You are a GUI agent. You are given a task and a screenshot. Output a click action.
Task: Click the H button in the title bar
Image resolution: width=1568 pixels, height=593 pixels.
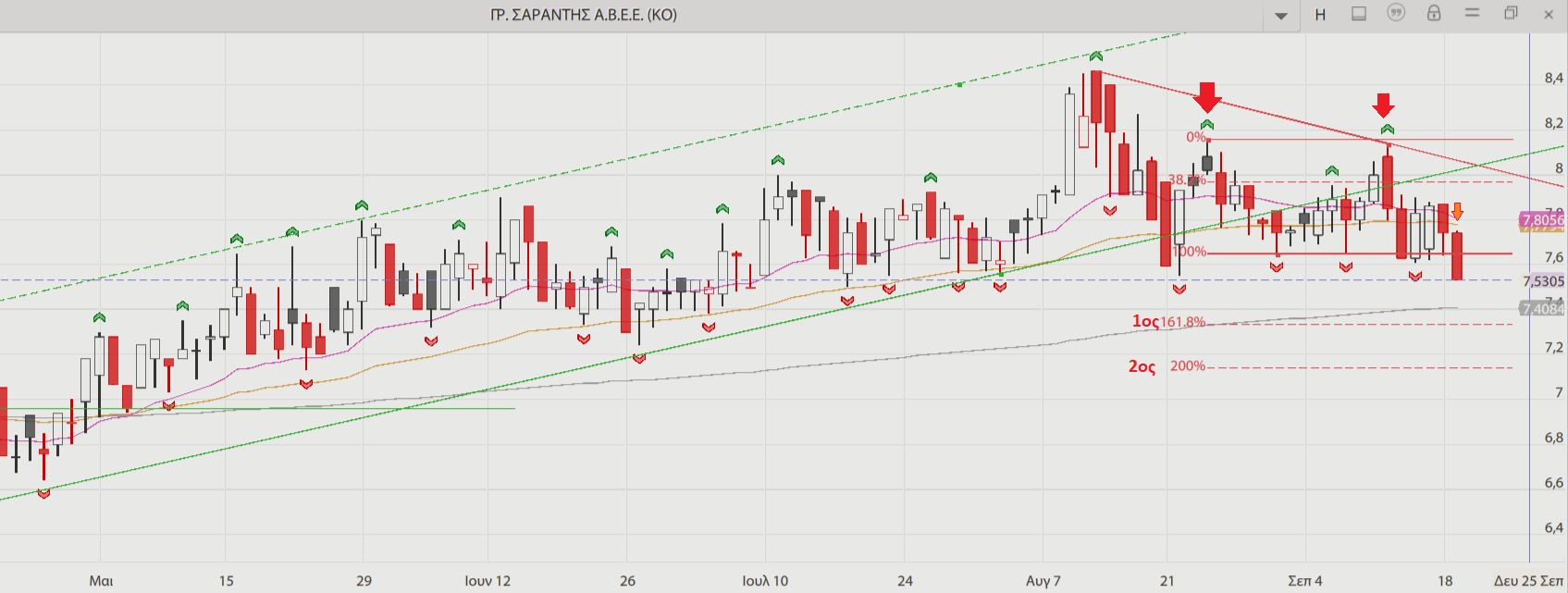(1320, 15)
